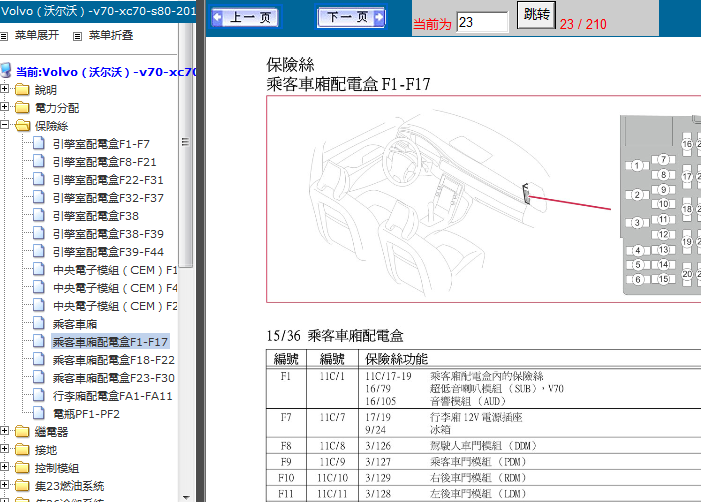Open 引擎室配電盒F22-F31 page
The width and height of the screenshot is (701, 502).
pyautogui.click(x=108, y=180)
